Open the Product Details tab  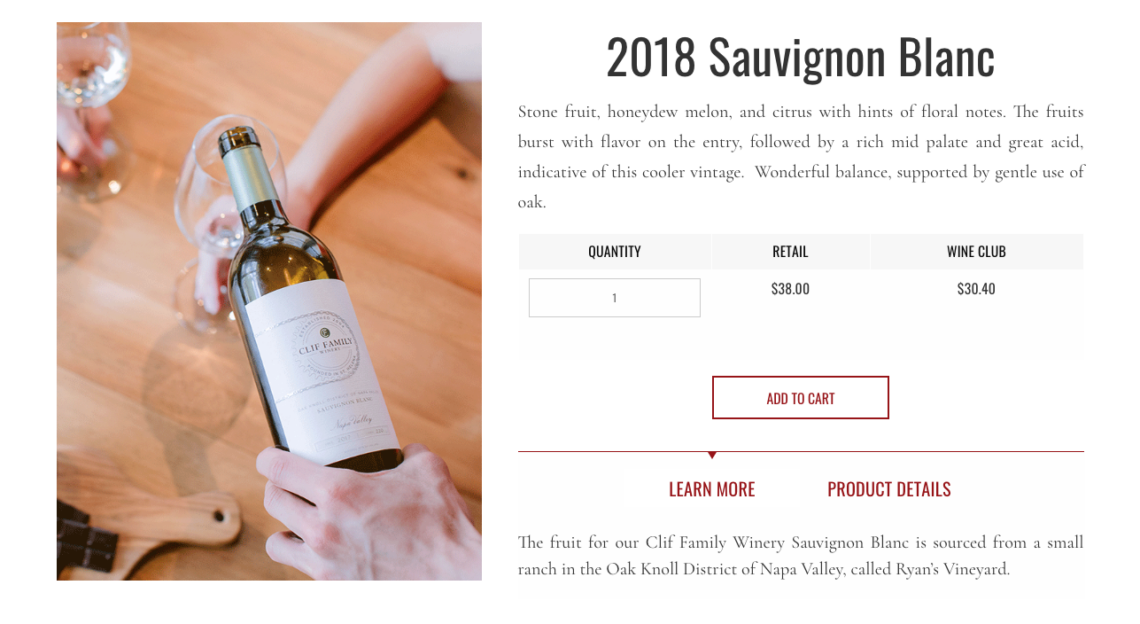point(888,489)
